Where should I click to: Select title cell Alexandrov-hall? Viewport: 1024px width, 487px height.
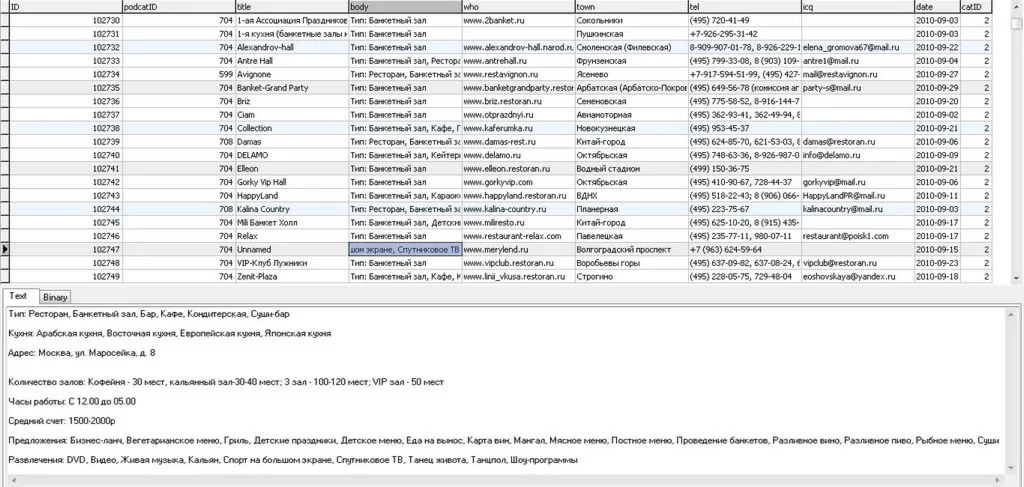(291, 48)
